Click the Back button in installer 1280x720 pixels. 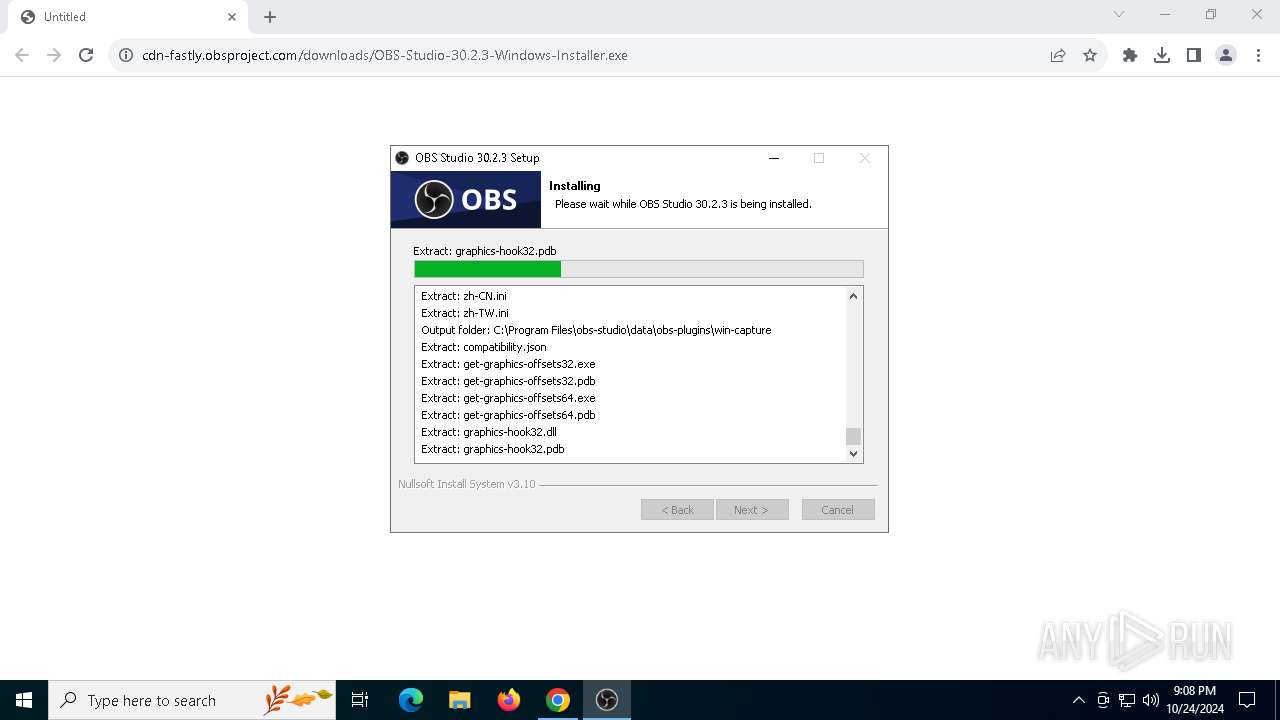[x=677, y=510]
